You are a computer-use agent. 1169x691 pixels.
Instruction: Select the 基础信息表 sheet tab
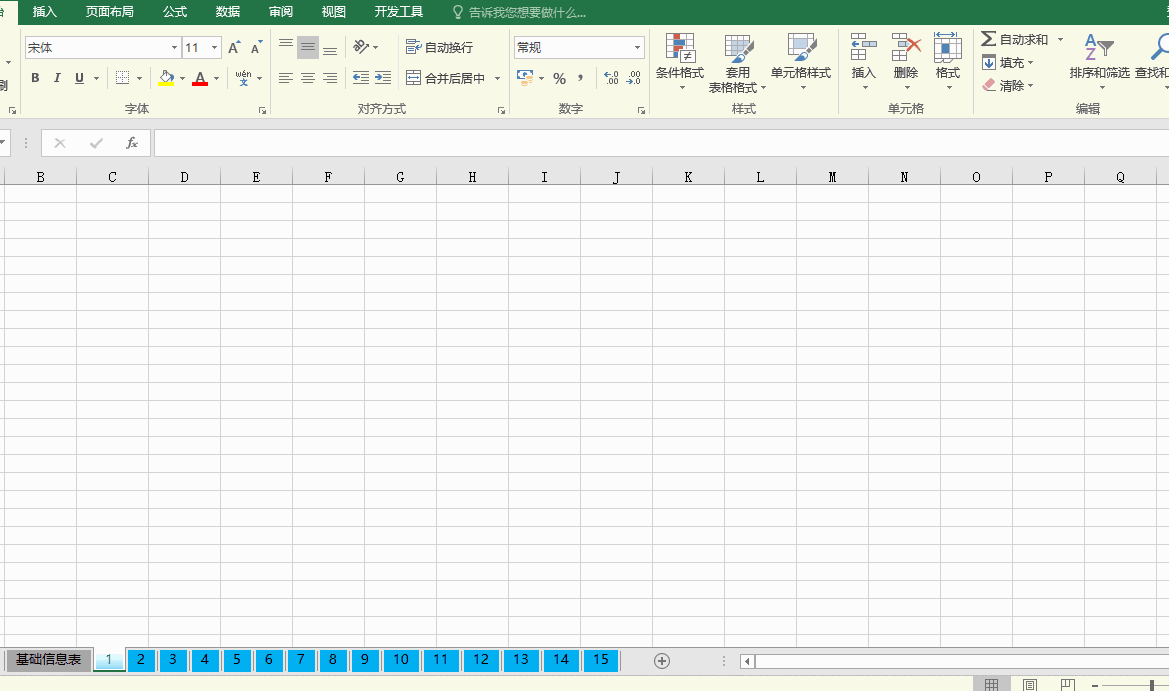point(48,660)
